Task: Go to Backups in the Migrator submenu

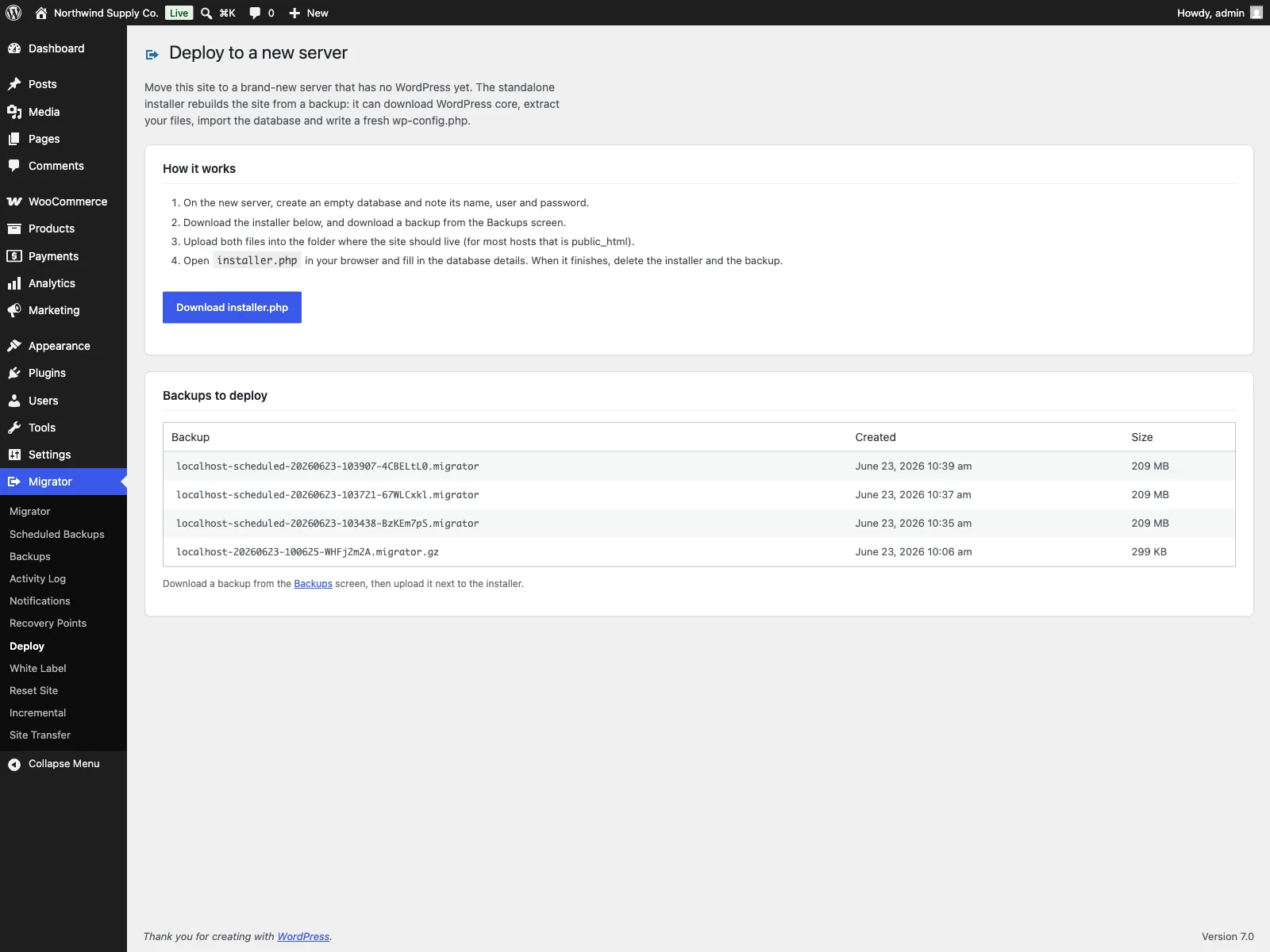Action: coord(30,557)
